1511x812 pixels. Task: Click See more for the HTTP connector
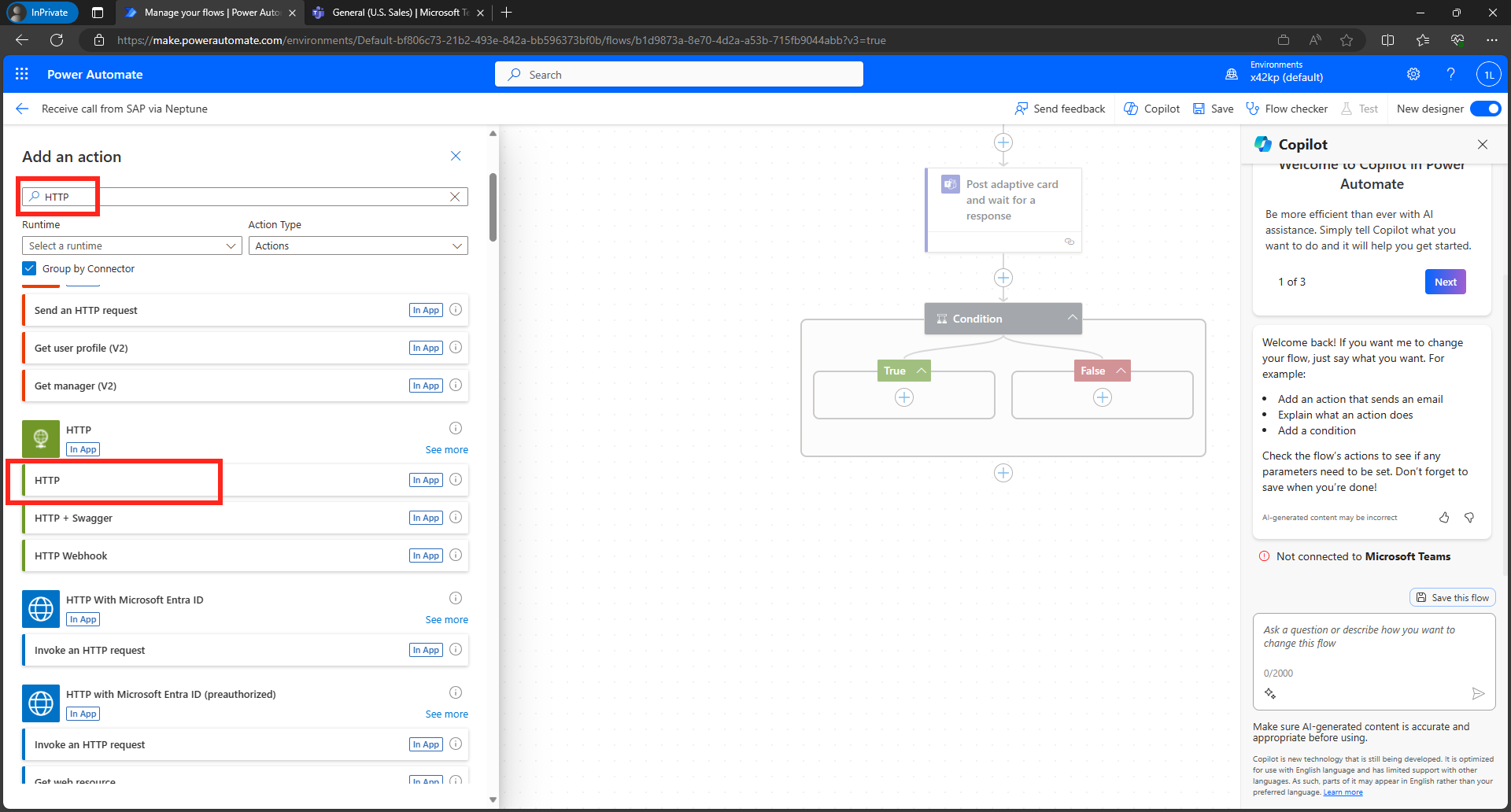(446, 449)
